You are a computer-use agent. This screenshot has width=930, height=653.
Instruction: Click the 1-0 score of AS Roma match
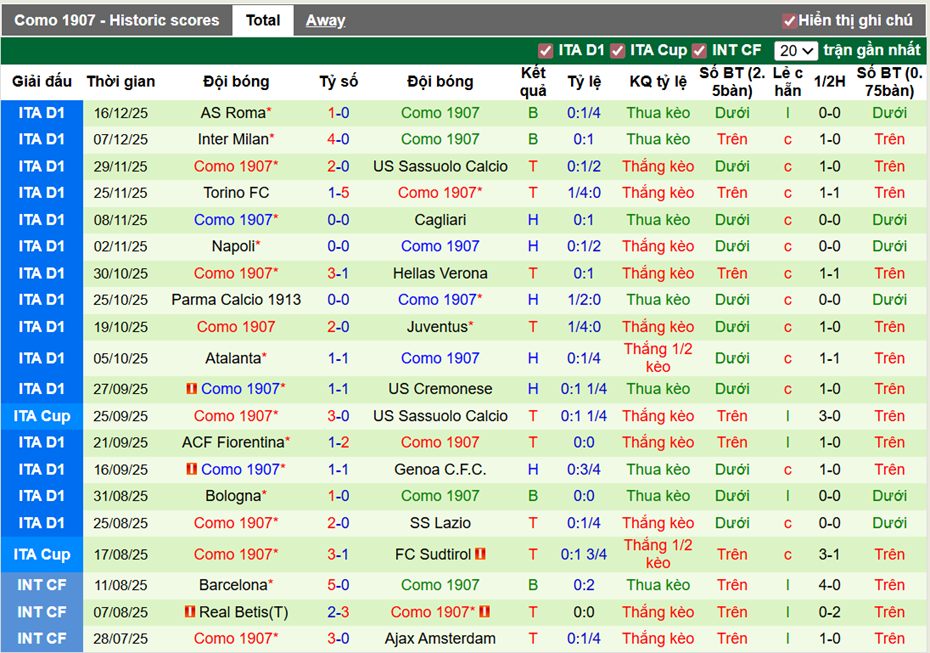click(338, 113)
